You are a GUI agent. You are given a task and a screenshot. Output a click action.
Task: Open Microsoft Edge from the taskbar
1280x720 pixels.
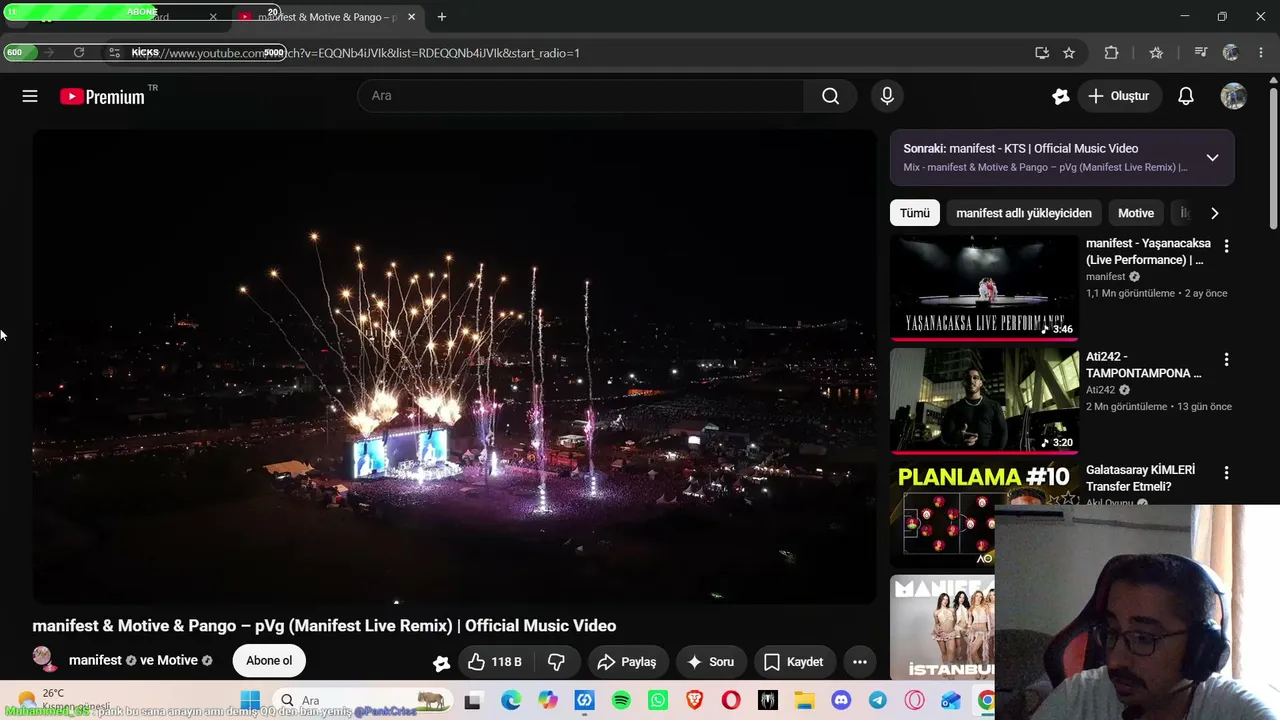pos(511,701)
